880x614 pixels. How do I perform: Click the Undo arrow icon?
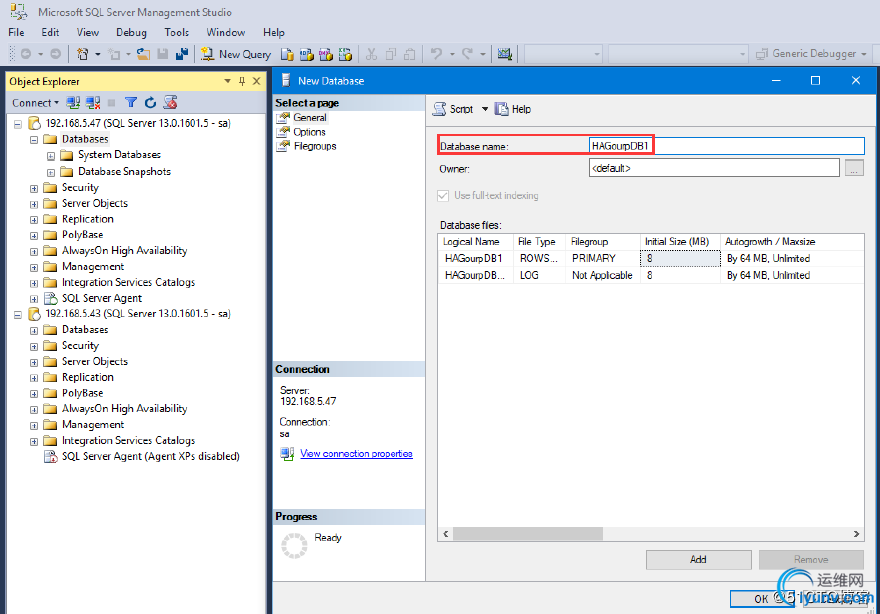tap(436, 54)
